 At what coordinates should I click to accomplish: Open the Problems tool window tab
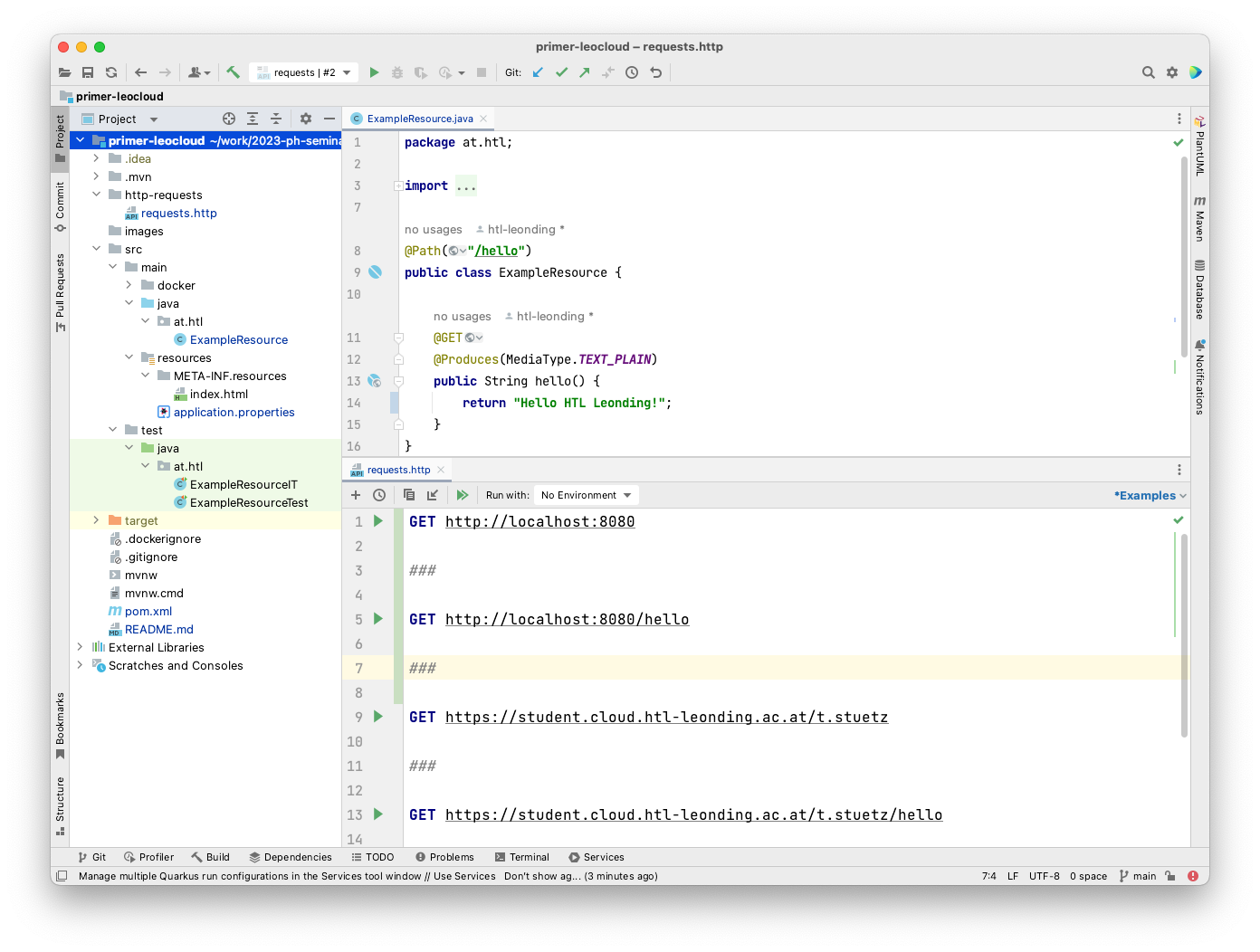point(444,857)
